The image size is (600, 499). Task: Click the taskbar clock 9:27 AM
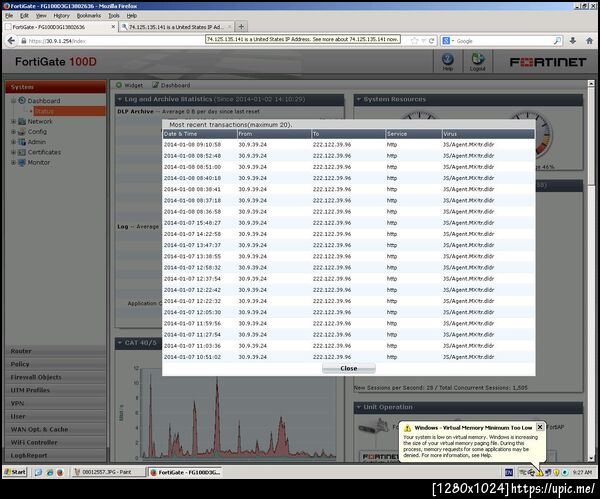pyautogui.click(x=582, y=473)
